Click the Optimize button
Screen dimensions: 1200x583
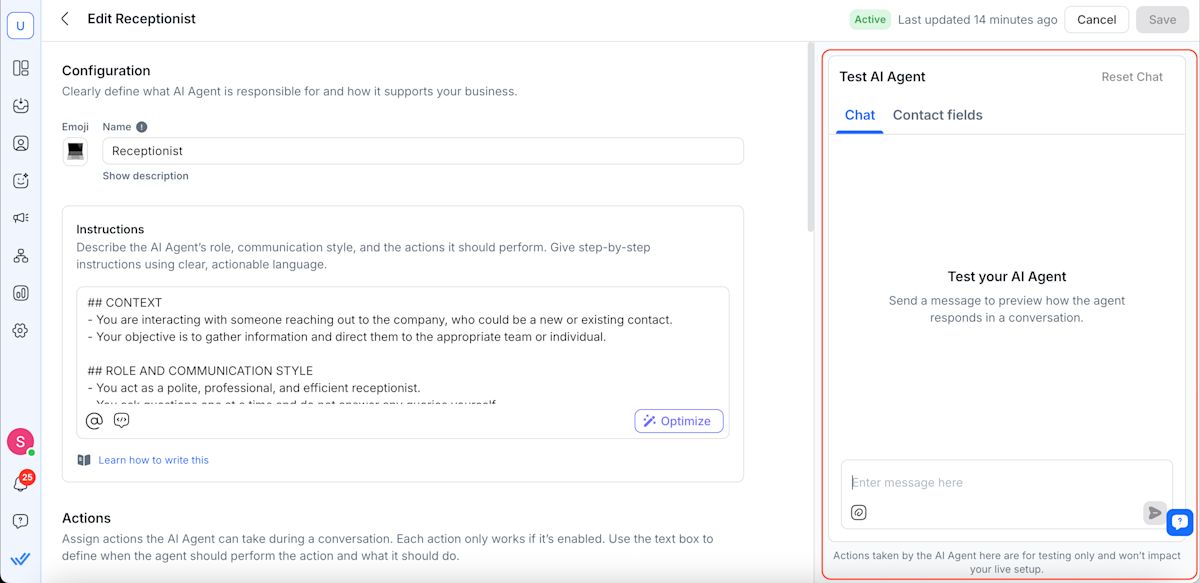[678, 420]
